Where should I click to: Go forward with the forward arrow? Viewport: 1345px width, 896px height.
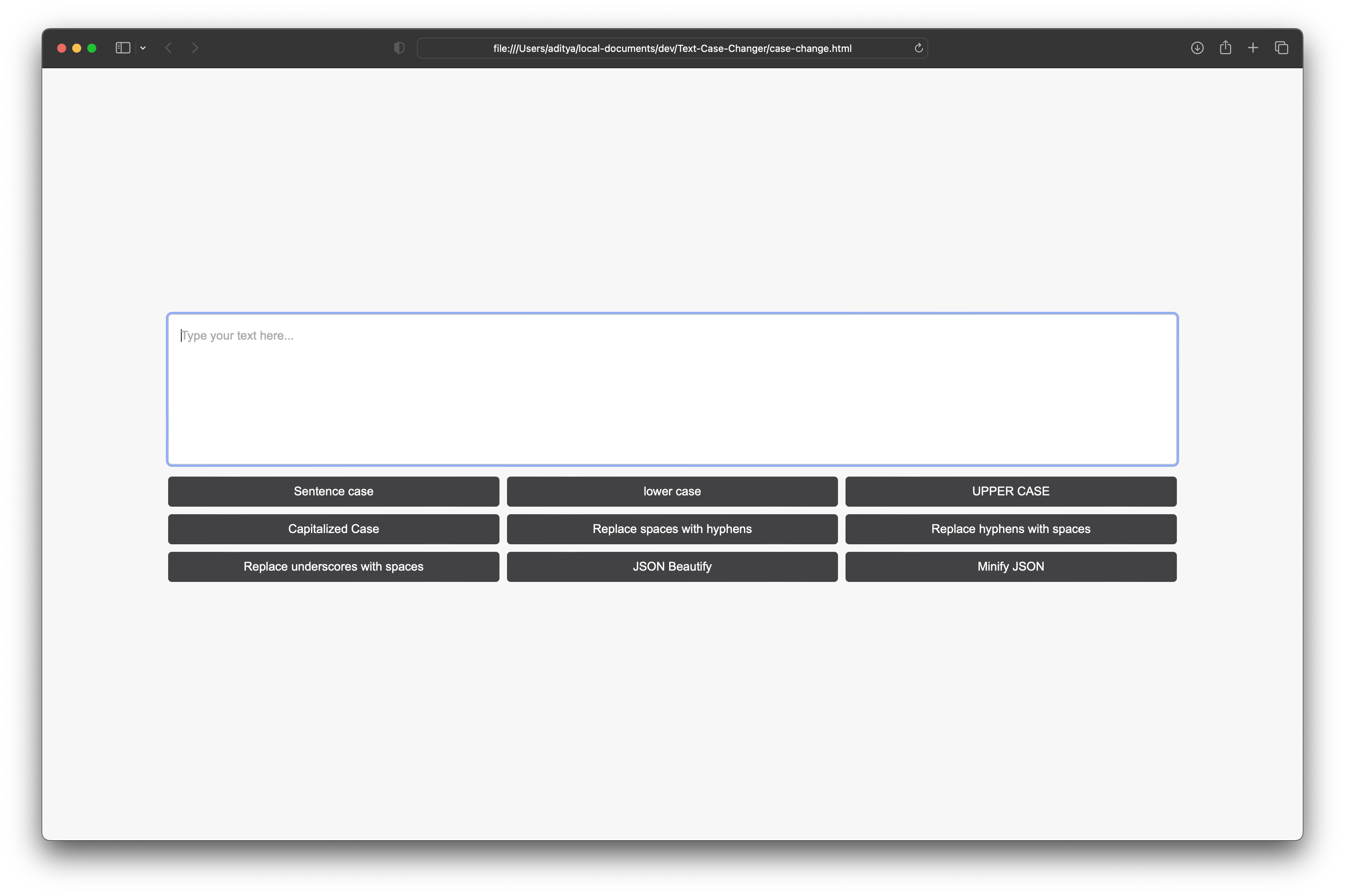tap(195, 48)
